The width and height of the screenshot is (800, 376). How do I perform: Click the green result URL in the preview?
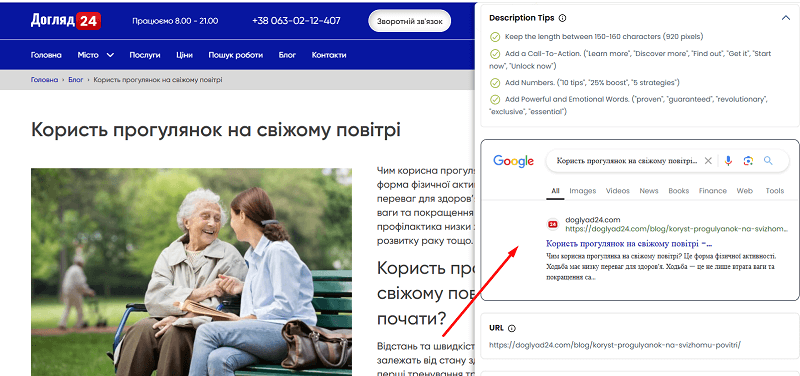click(677, 229)
